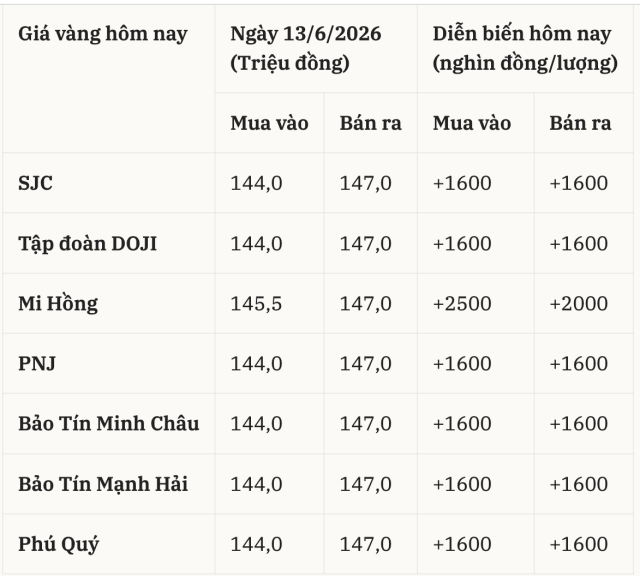Click Mua vào under Diễn biến hôm nay
640x576 pixels.
(x=472, y=123)
